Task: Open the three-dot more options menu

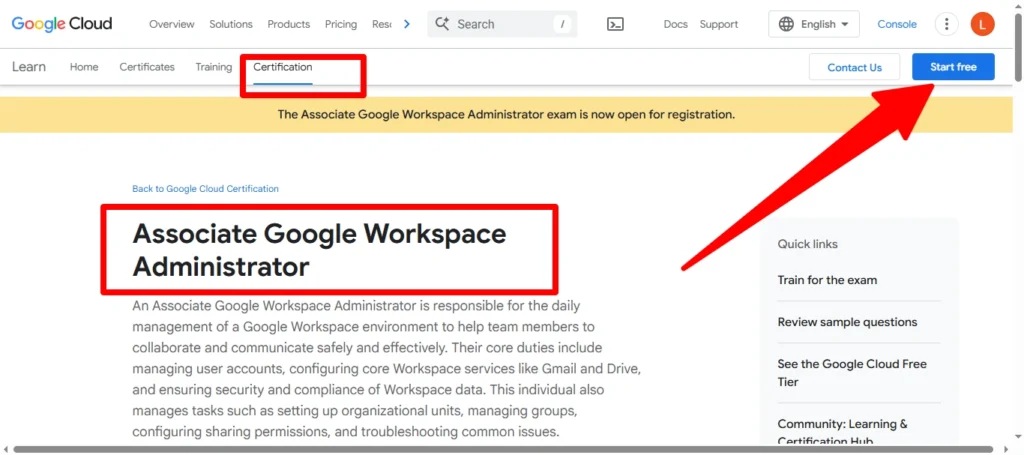Action: pyautogui.click(x=946, y=24)
